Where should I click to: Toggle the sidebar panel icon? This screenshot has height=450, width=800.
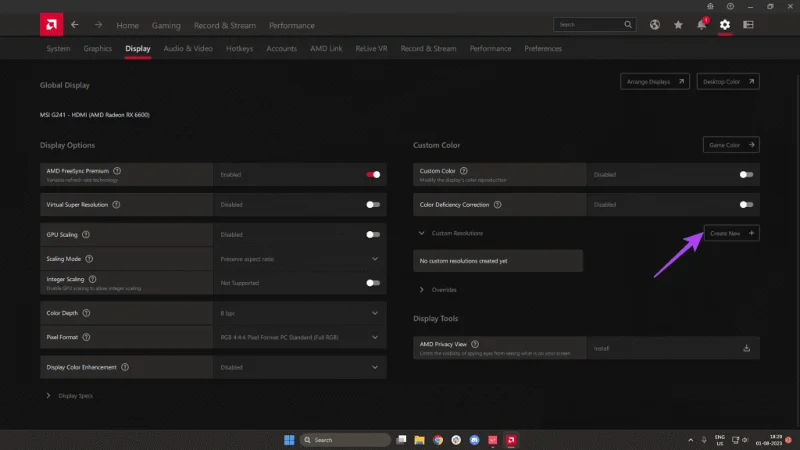(x=748, y=24)
